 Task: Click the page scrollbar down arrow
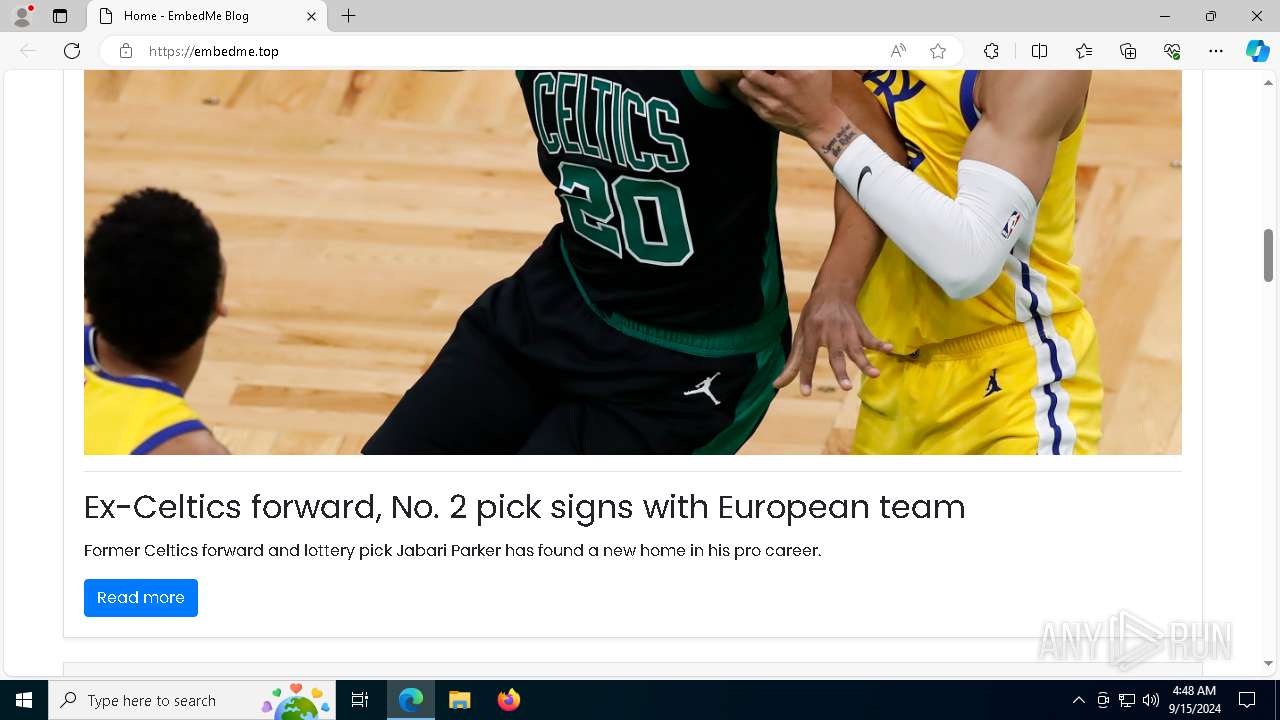(1268, 663)
